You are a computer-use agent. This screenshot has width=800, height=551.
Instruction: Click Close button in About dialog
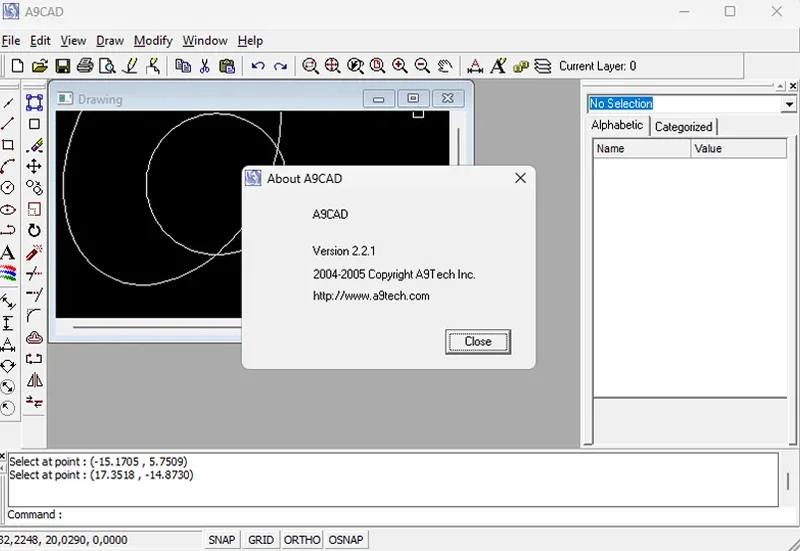point(477,342)
